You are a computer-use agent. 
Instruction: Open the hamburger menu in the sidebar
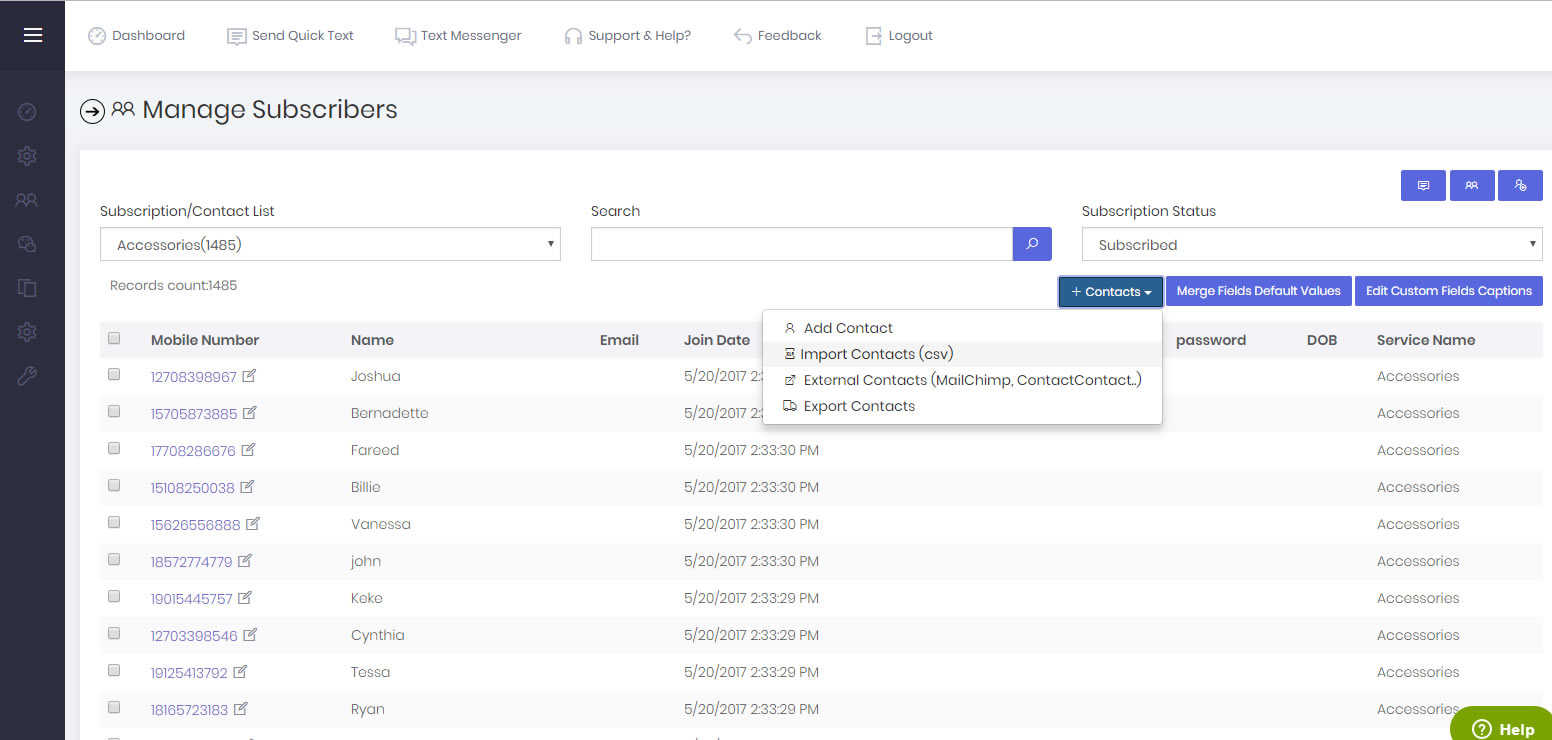point(32,35)
